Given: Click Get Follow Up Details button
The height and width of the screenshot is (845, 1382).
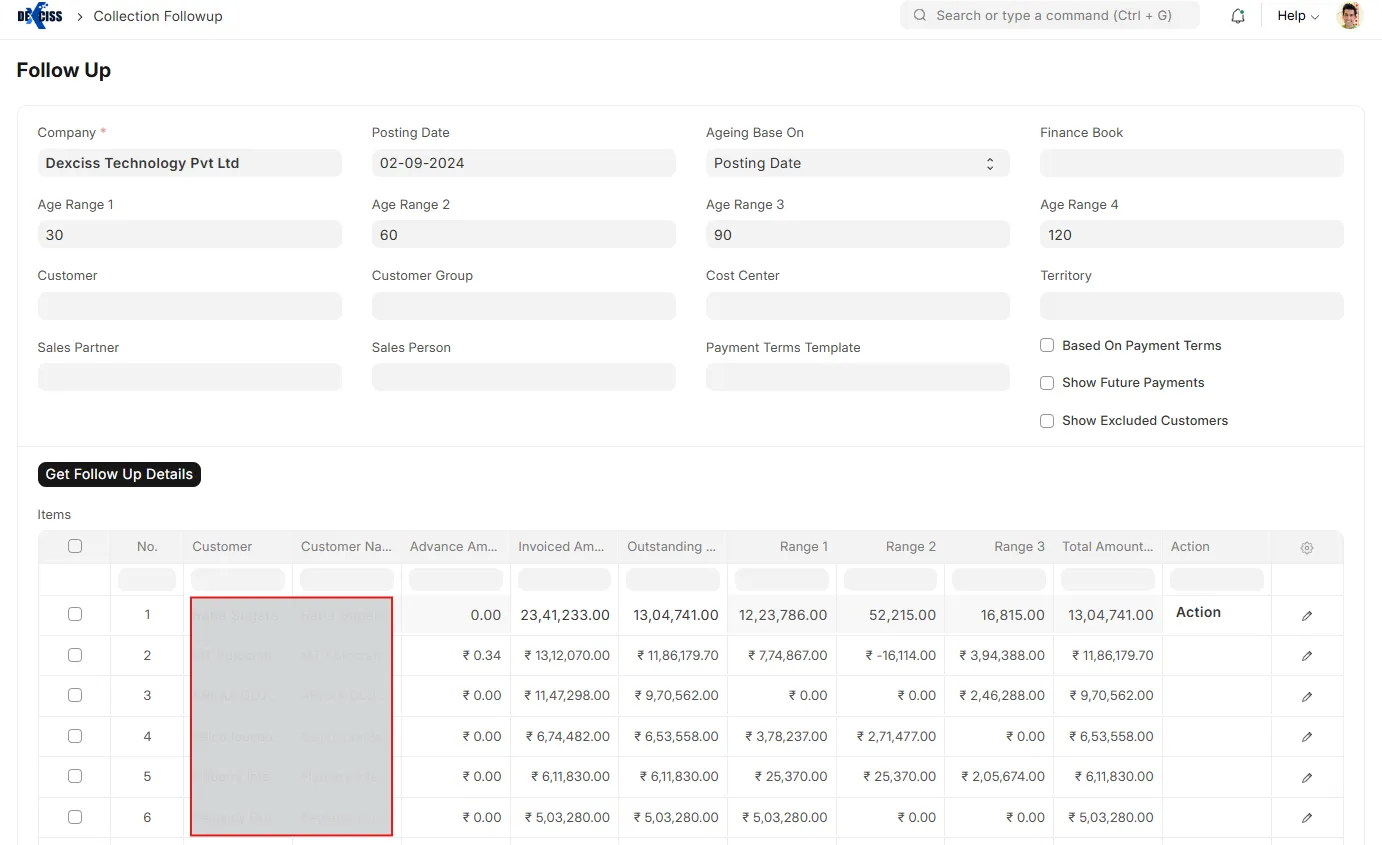Looking at the screenshot, I should tap(119, 474).
